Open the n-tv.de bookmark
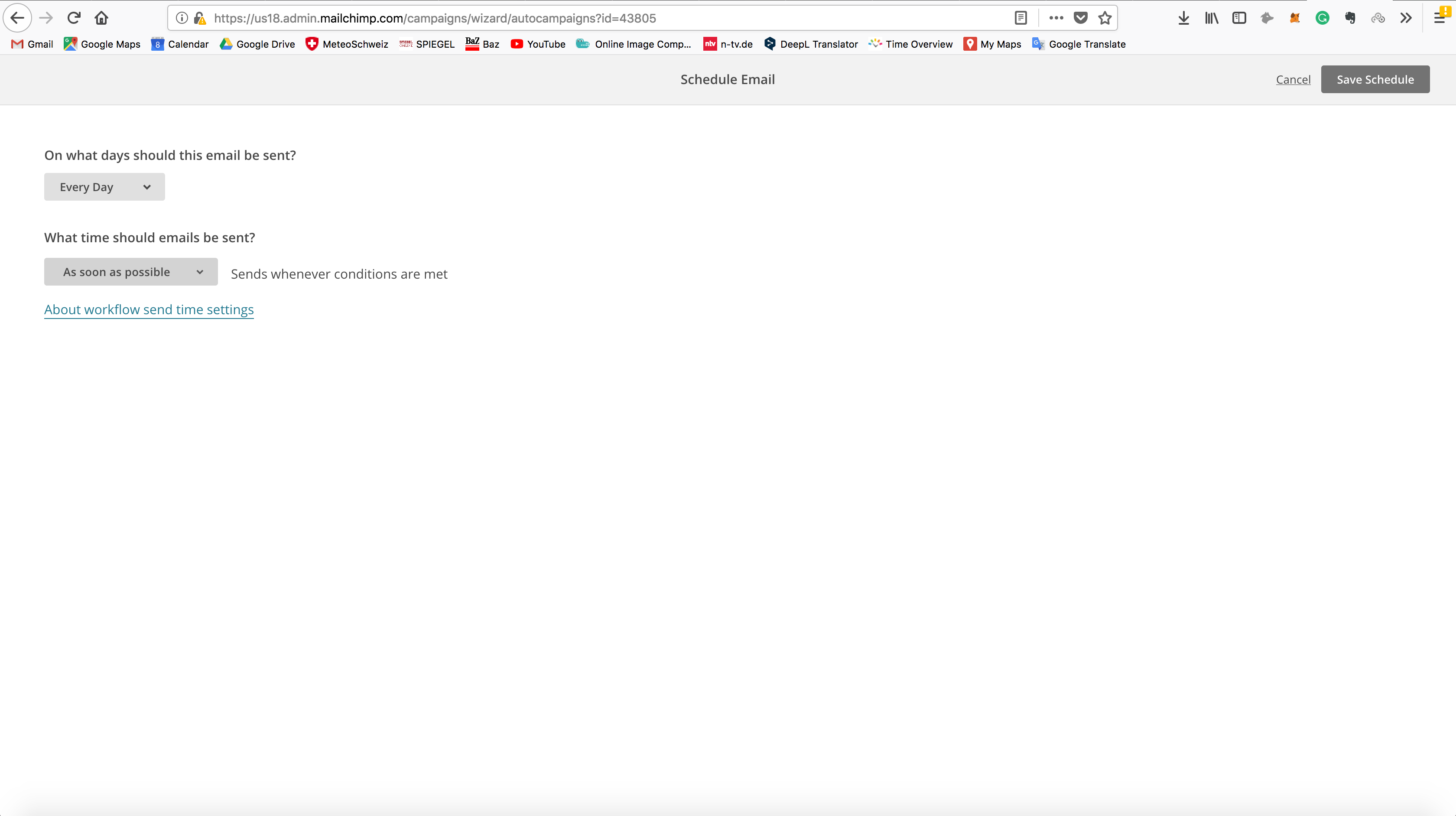This screenshot has height=816, width=1456. pyautogui.click(x=728, y=44)
